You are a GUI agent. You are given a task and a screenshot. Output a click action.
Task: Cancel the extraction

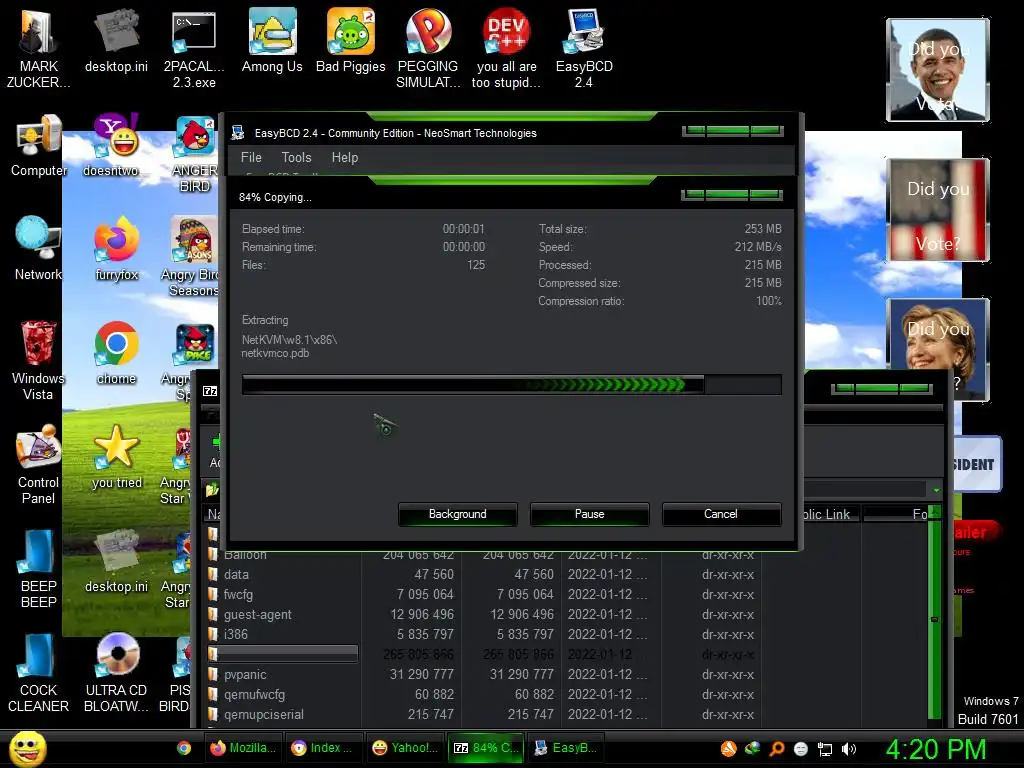(721, 514)
